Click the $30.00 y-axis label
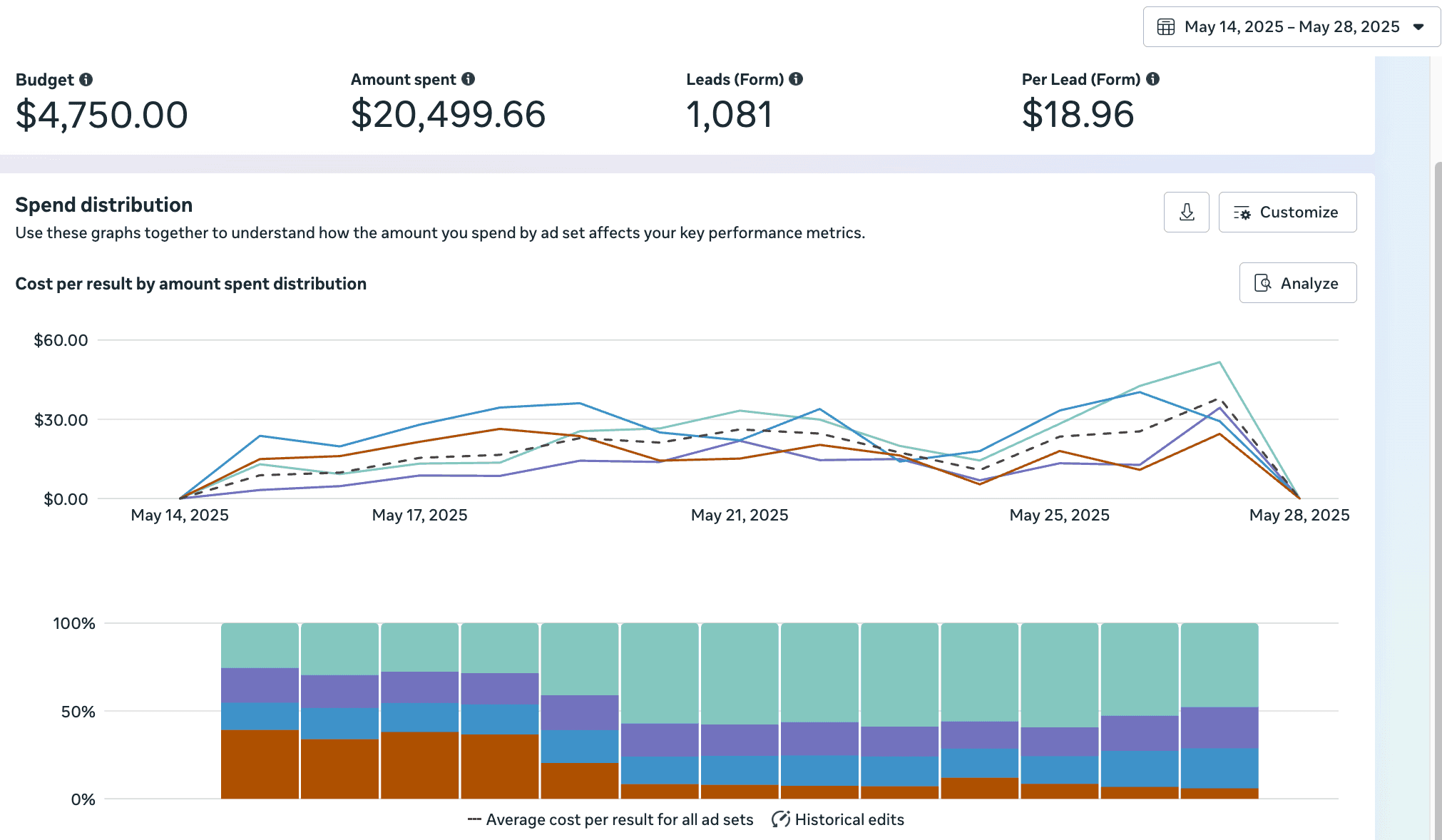Image resolution: width=1442 pixels, height=840 pixels. (61, 420)
